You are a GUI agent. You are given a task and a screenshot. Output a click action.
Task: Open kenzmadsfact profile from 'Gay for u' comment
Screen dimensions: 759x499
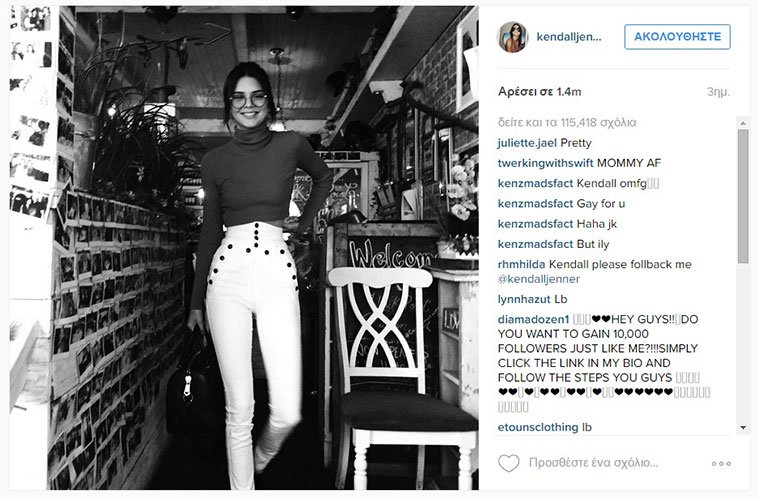(535, 204)
